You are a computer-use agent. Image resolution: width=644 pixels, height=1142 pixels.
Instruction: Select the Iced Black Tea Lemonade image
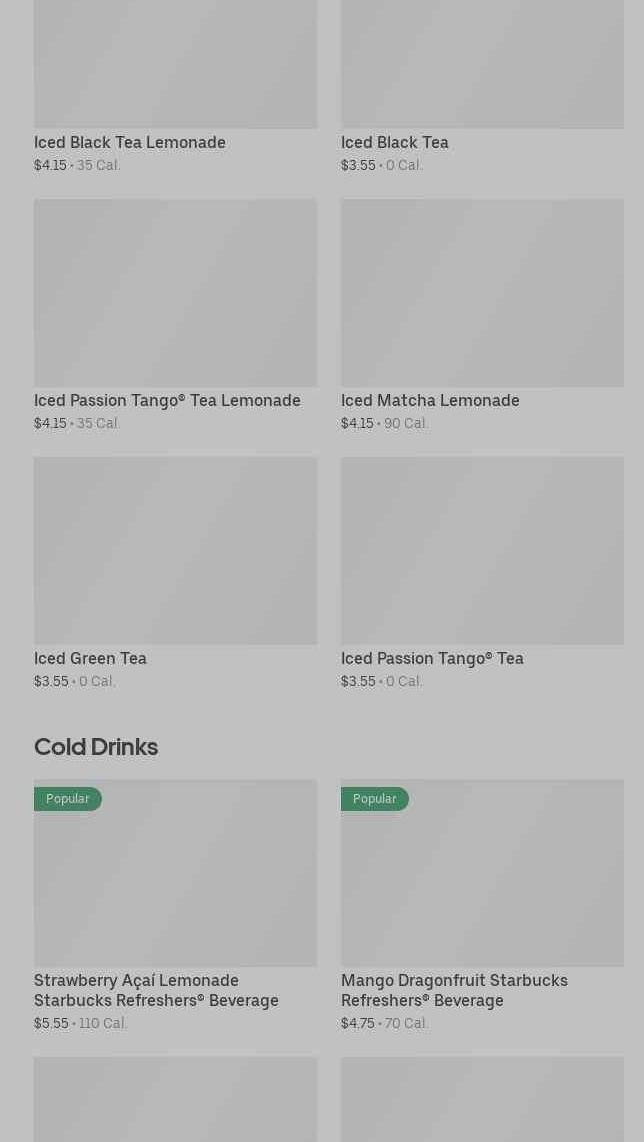[x=176, y=64]
